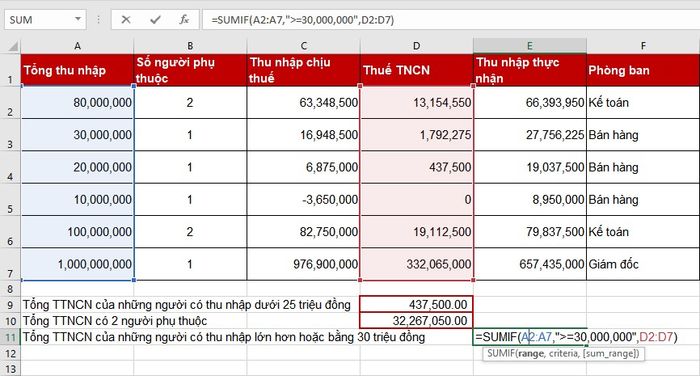Viewport: 700px width, 376px height.
Task: Select the 'Giám đốc' department cell
Action: pyautogui.click(x=643, y=264)
